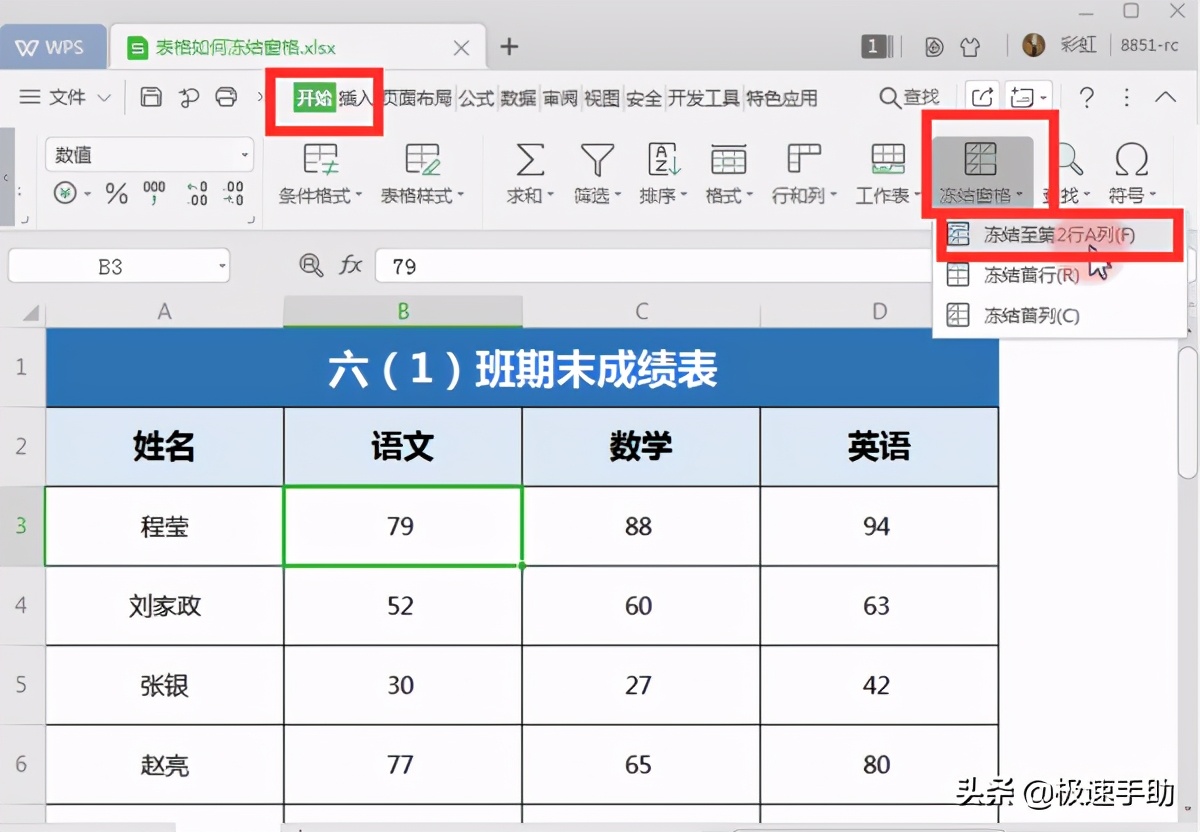The height and width of the screenshot is (832, 1200).
Task: Click the decrease decimal button
Action: [233, 193]
